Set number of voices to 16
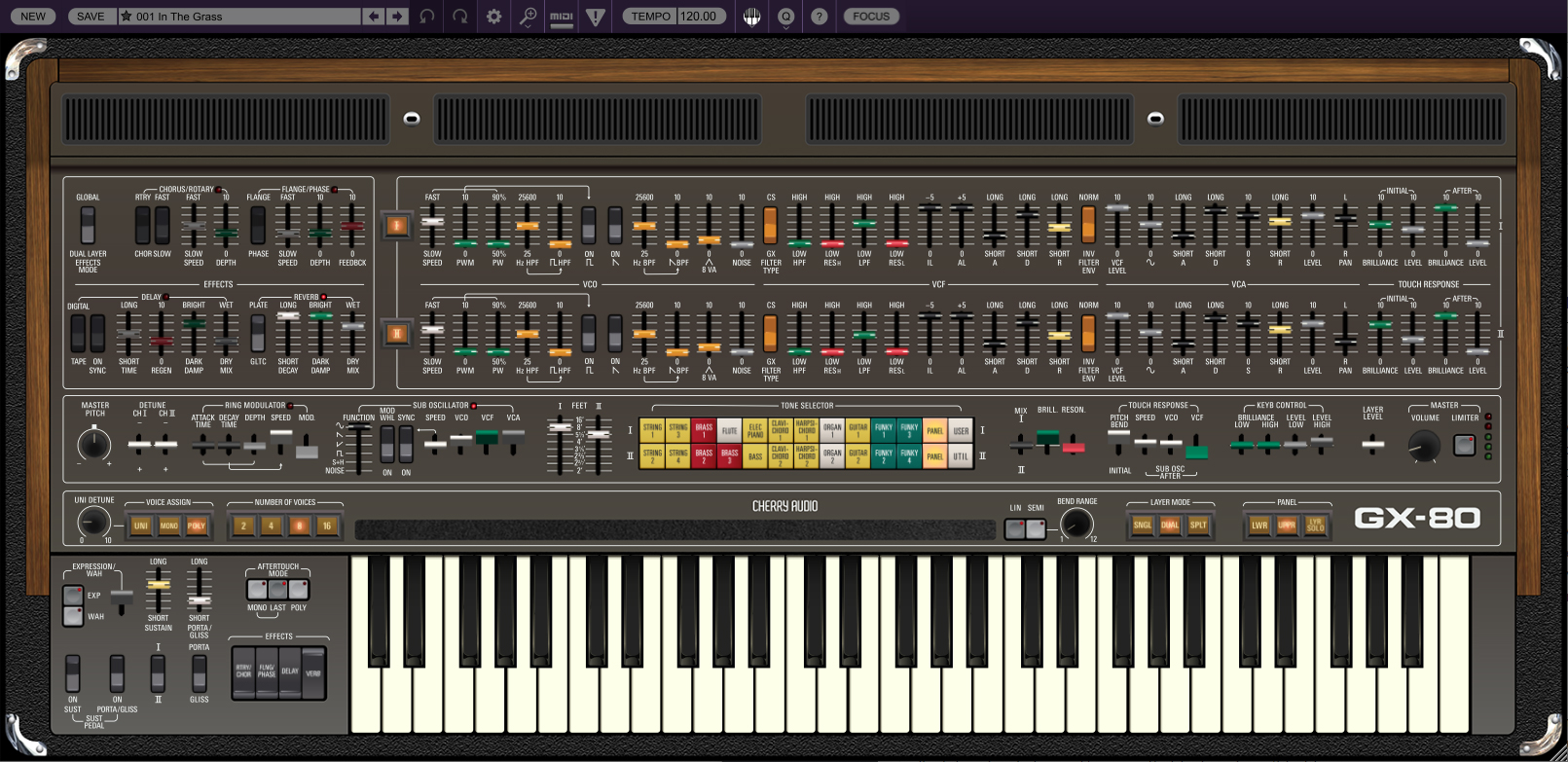Viewport: 1568px width, 762px height. tap(327, 526)
